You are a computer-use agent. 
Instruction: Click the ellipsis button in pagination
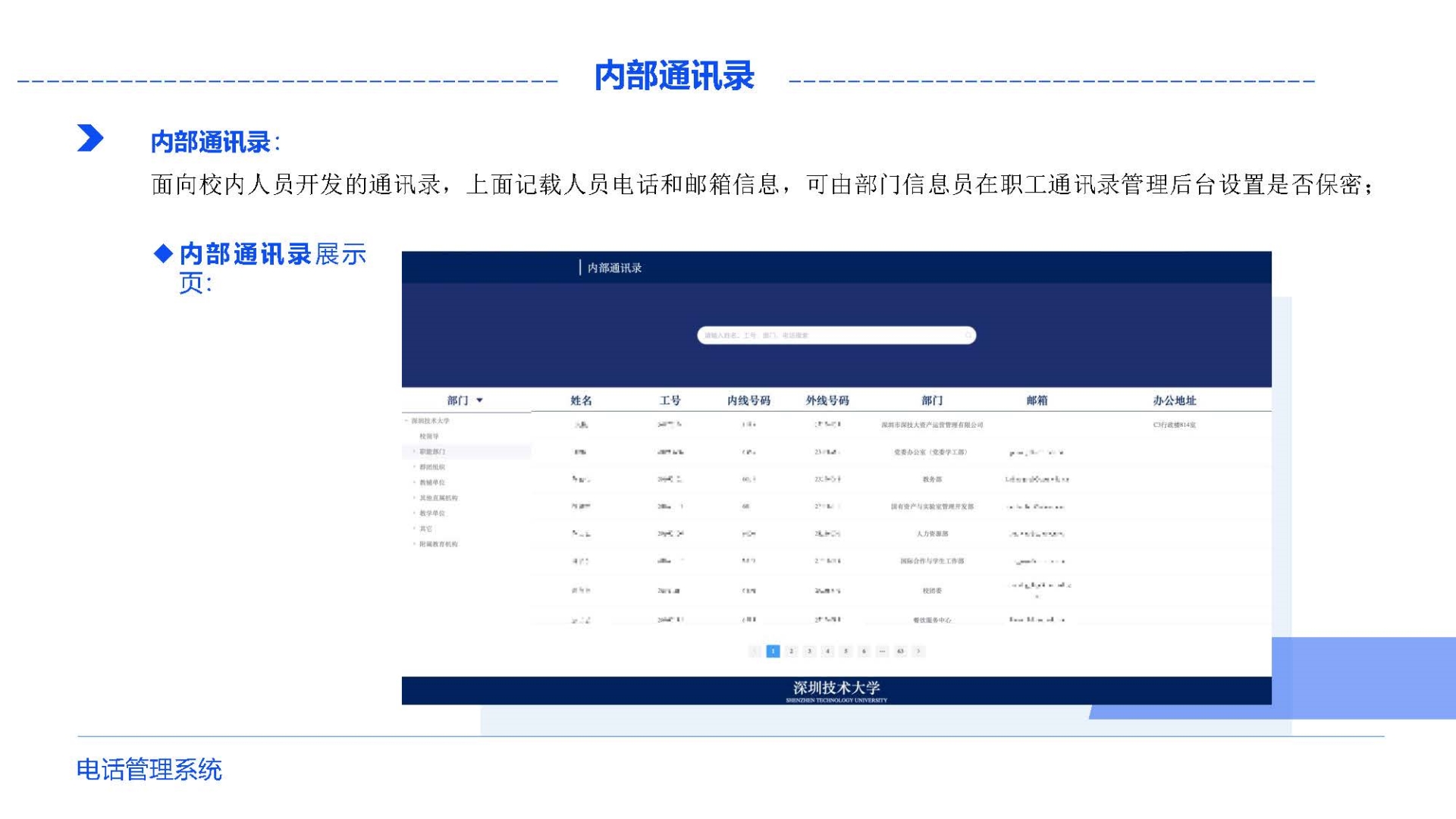(882, 651)
